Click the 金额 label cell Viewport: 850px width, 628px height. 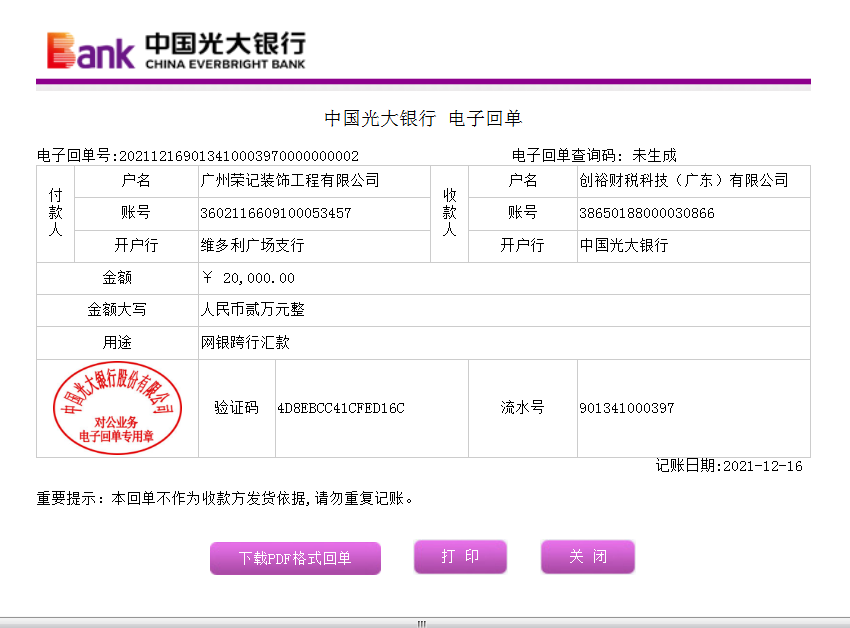click(x=117, y=278)
